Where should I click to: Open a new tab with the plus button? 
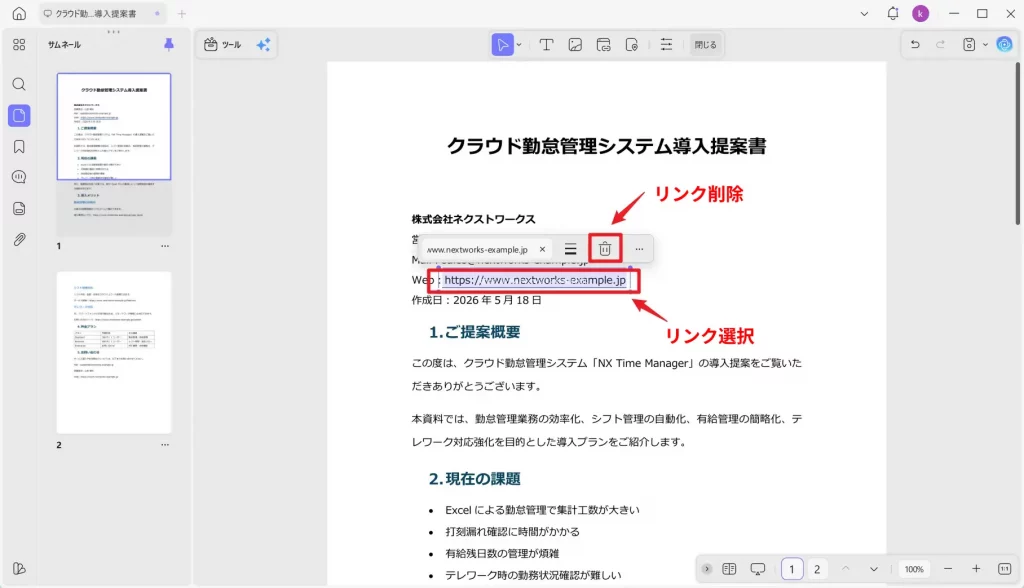tap(182, 13)
